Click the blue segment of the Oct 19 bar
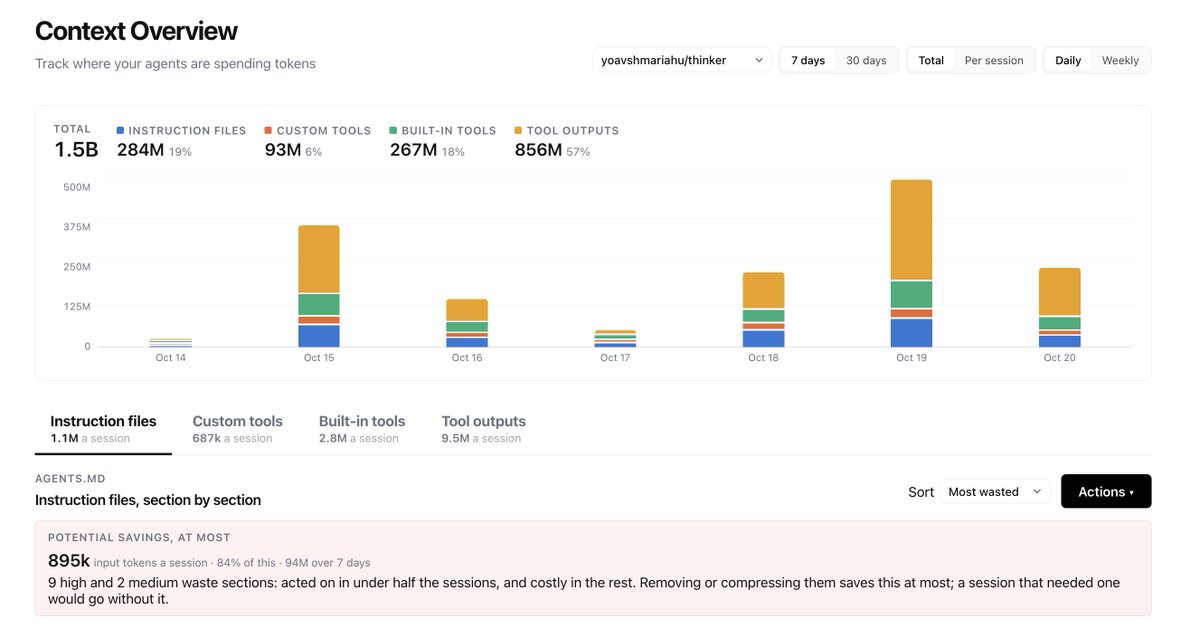Image resolution: width=1200 pixels, height=638 pixels. tap(911, 333)
